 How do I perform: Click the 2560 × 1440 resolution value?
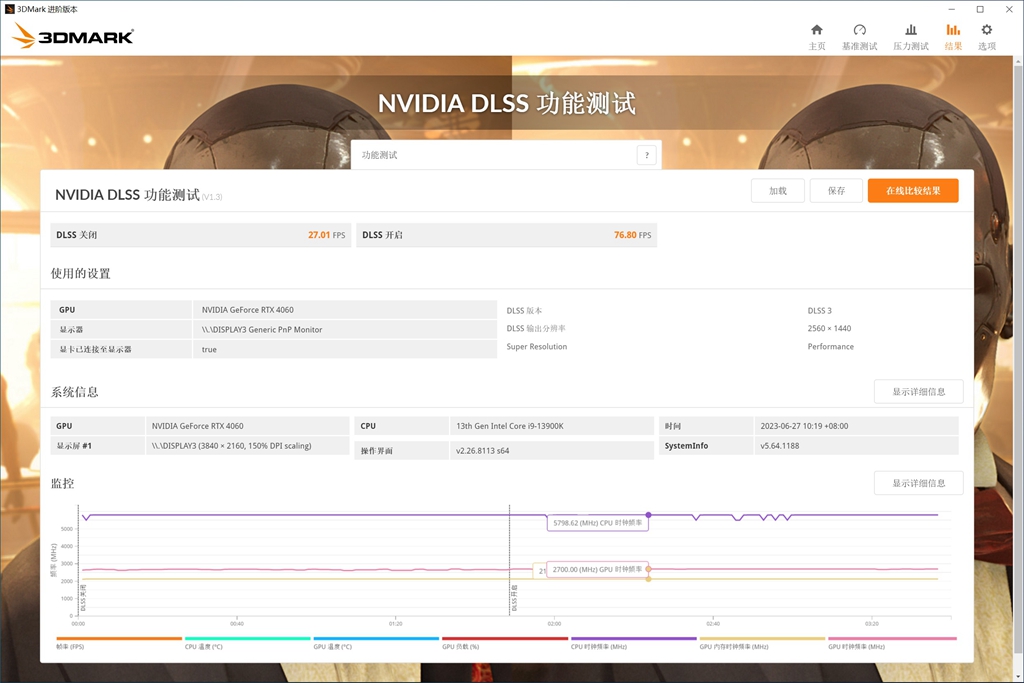pyautogui.click(x=829, y=328)
